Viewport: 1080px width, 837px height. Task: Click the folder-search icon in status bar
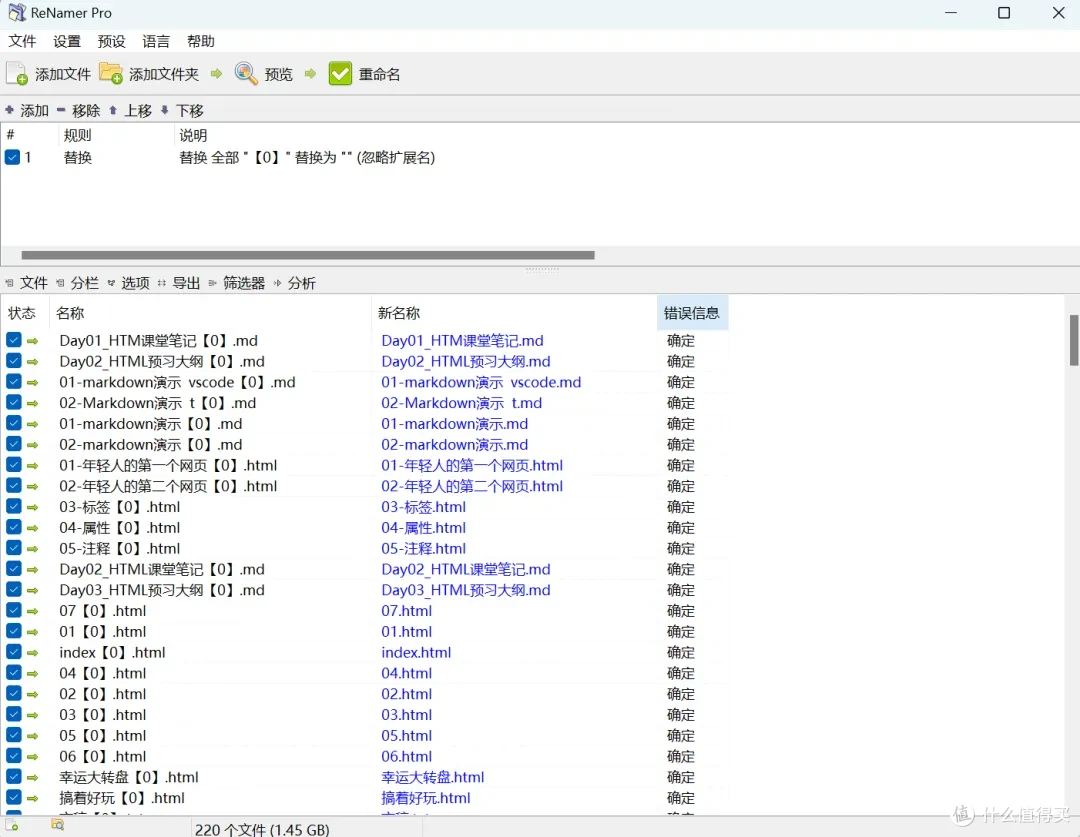[58, 824]
